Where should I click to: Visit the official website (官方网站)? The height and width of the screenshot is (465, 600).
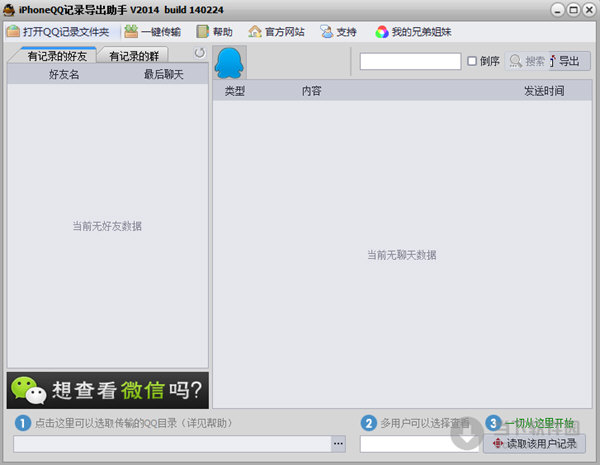coord(276,32)
